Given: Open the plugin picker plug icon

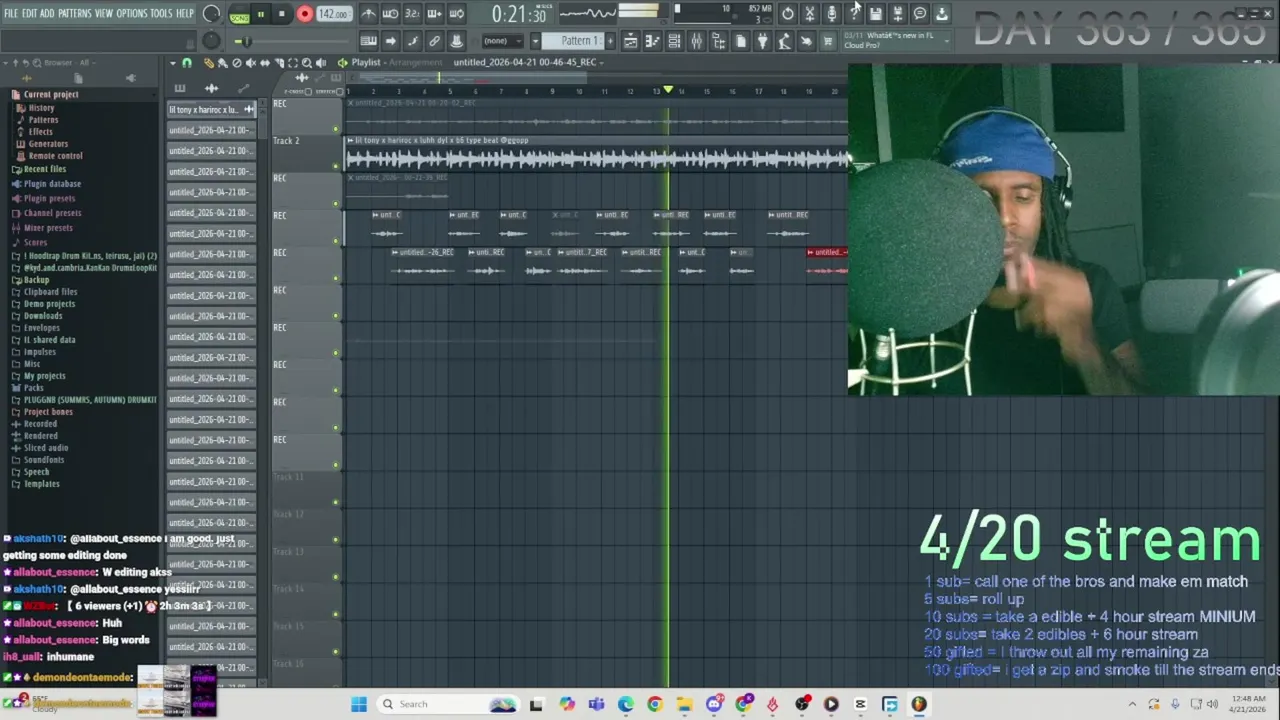Looking at the screenshot, I should (x=762, y=41).
